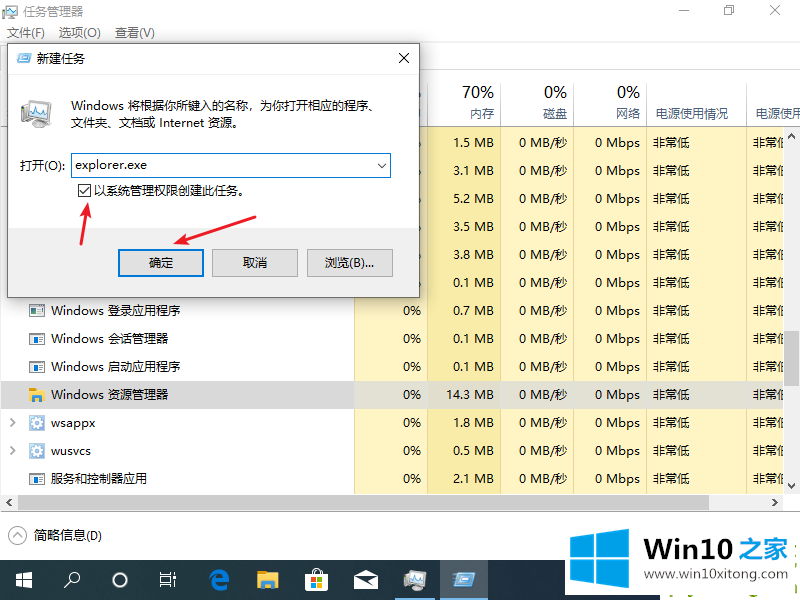The width and height of the screenshot is (800, 600).
Task: Click the scroll left arrow
Action: click(x=9, y=503)
